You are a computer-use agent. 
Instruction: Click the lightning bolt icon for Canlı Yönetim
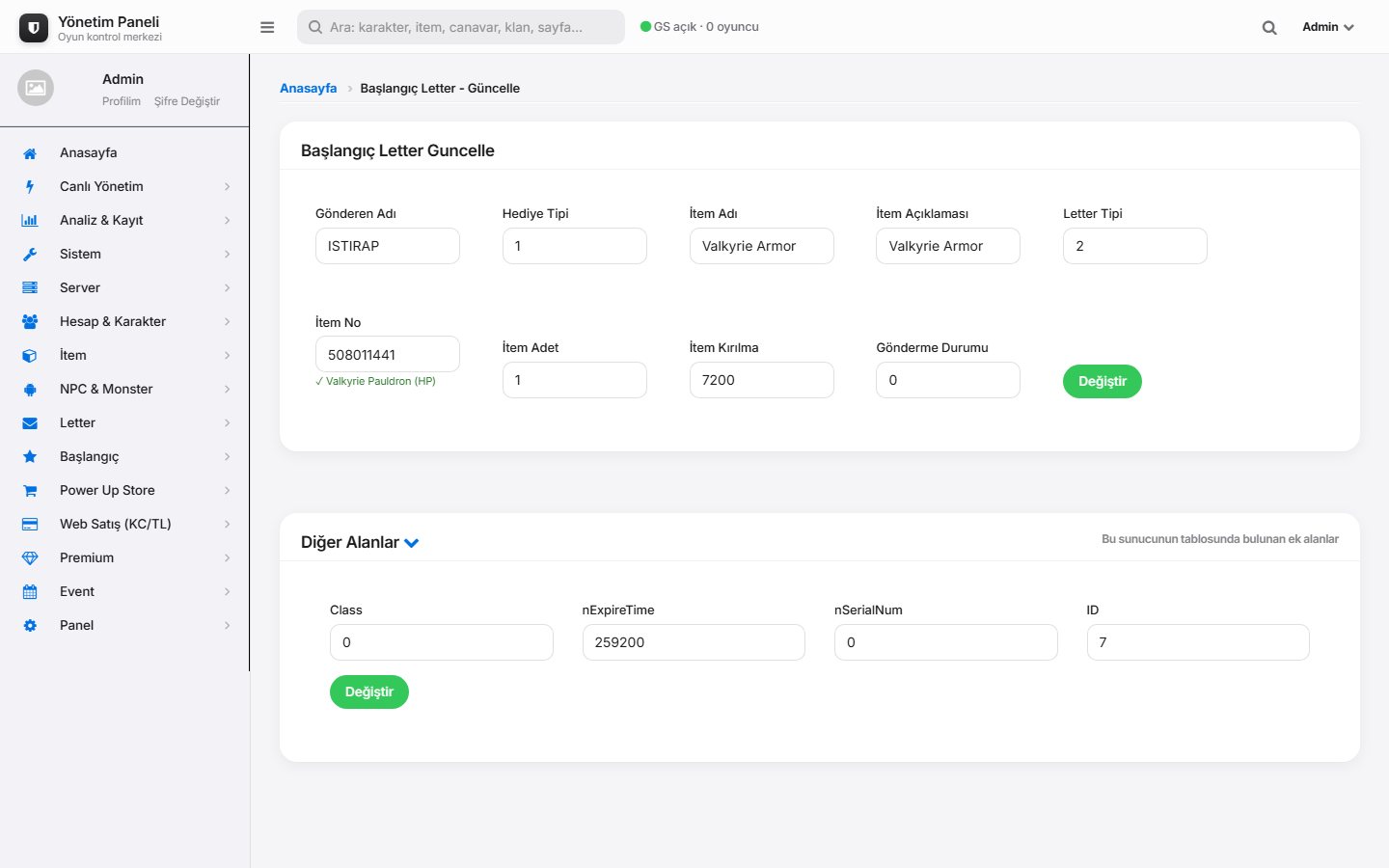(30, 187)
